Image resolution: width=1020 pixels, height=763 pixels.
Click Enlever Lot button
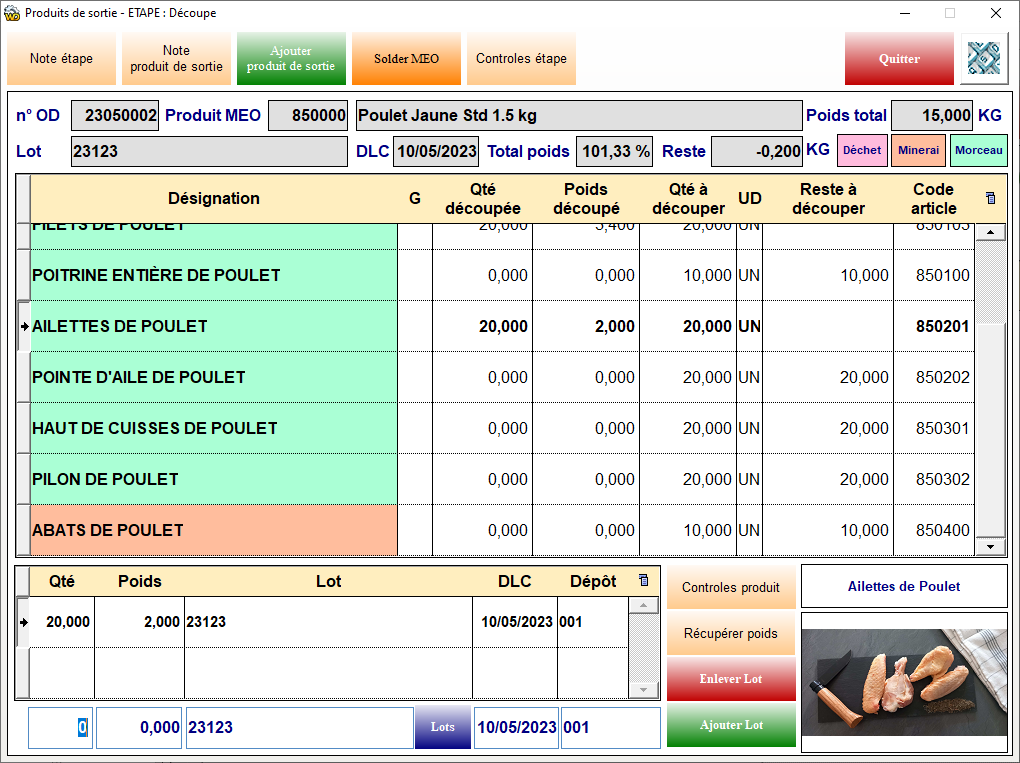coord(731,679)
